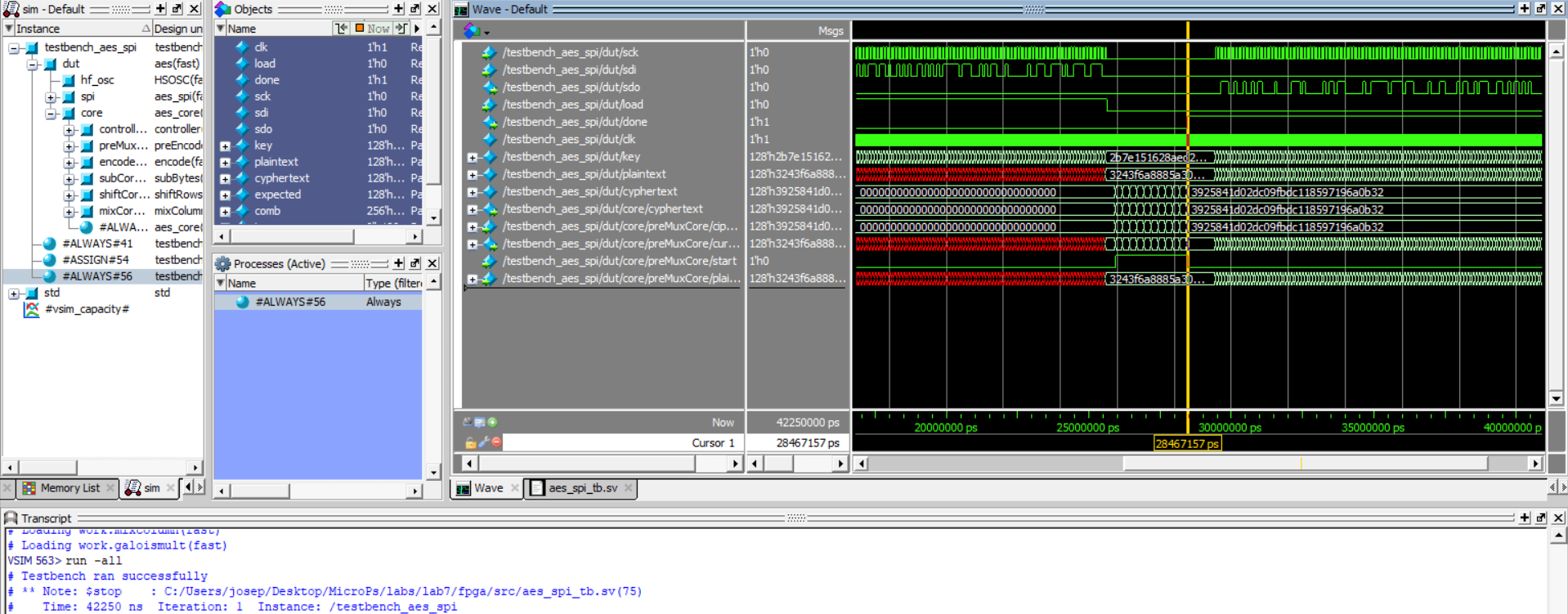Show next tabs using the tab arrow

199,487
